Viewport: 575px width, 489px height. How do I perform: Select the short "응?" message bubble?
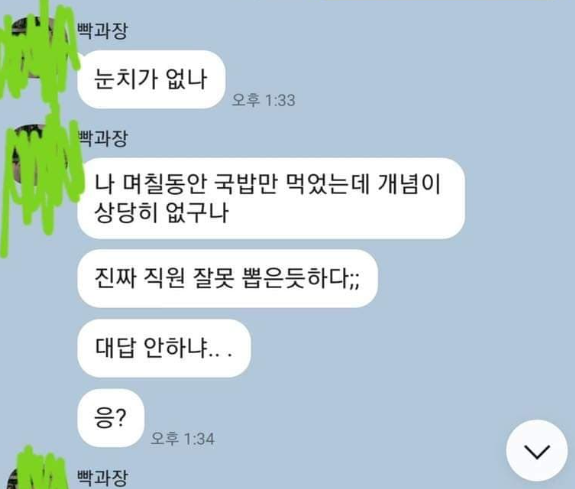click(x=111, y=418)
